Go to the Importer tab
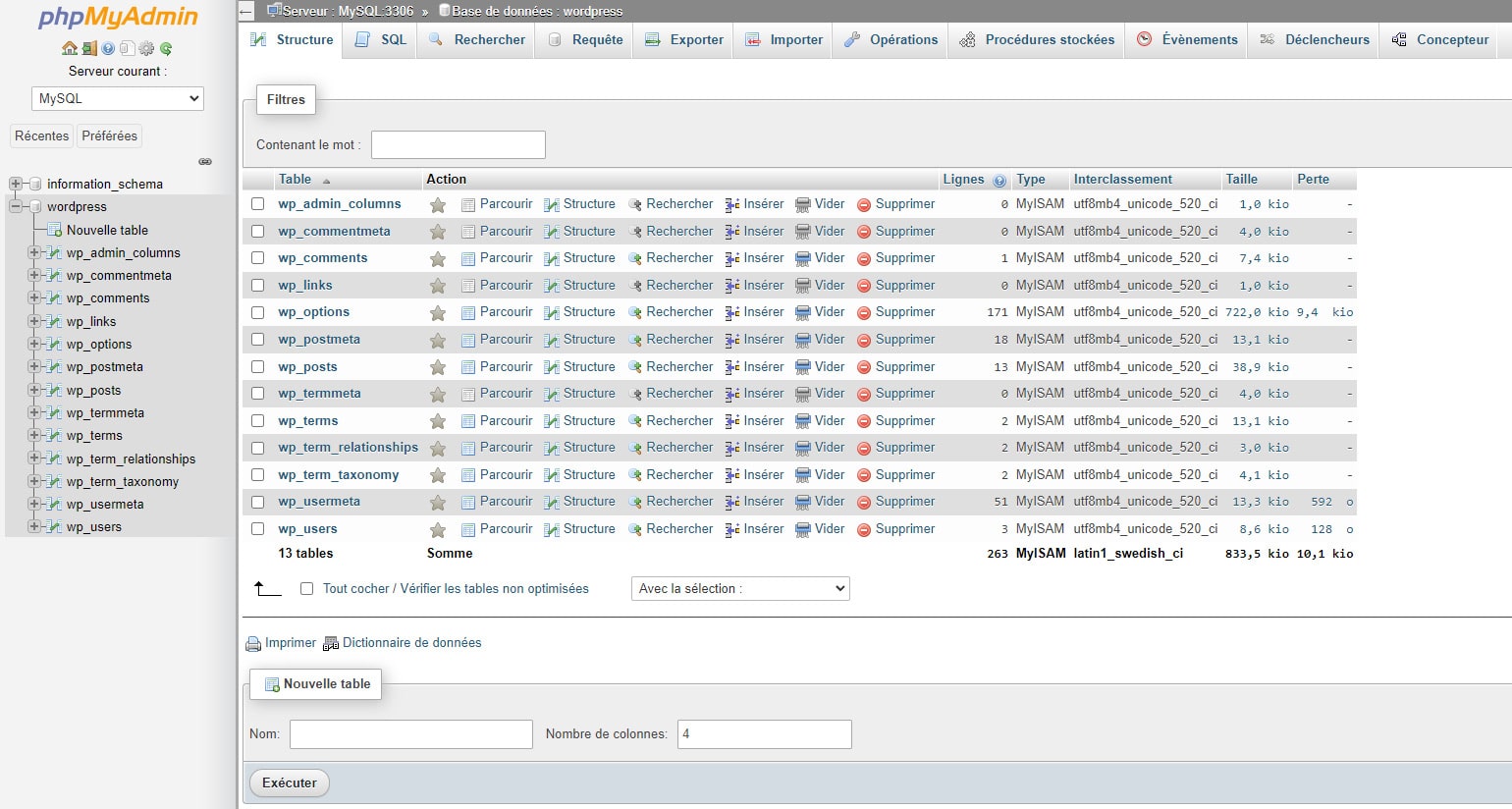 pyautogui.click(x=783, y=40)
